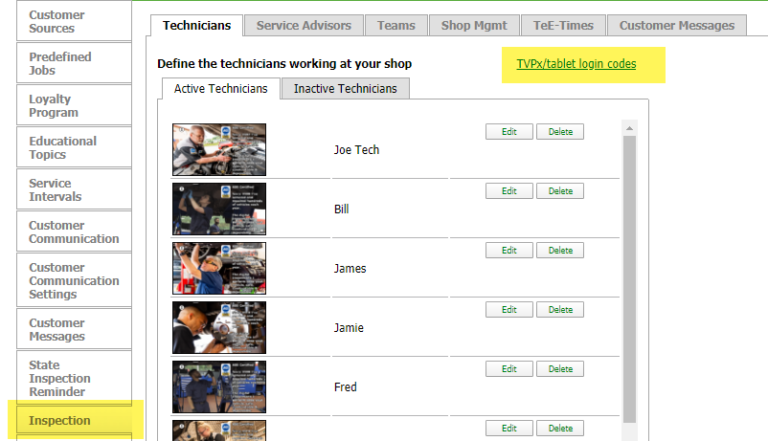
Task: Click Bill's technician photo thumbnail
Action: 219,209
